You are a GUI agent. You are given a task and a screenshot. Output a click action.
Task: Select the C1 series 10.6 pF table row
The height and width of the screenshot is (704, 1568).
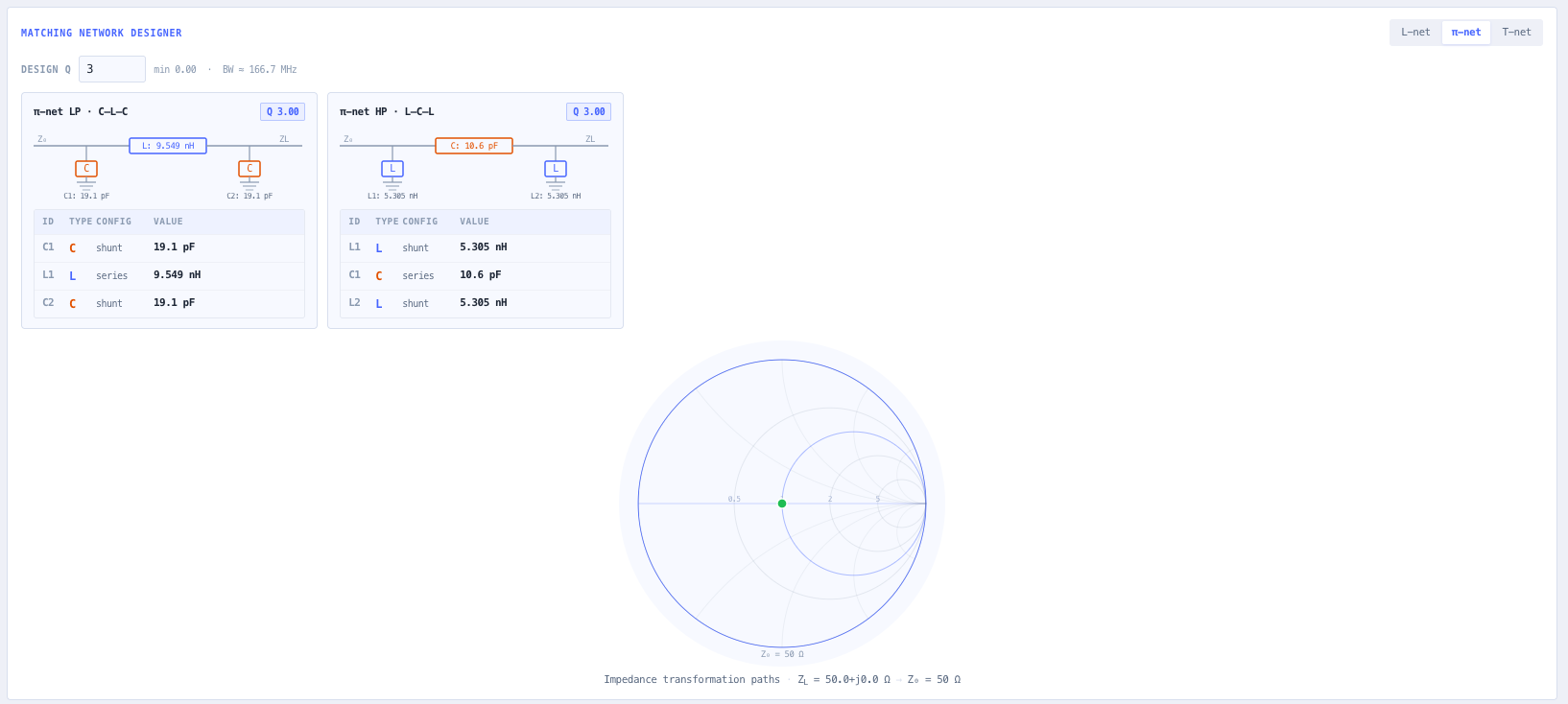[475, 275]
